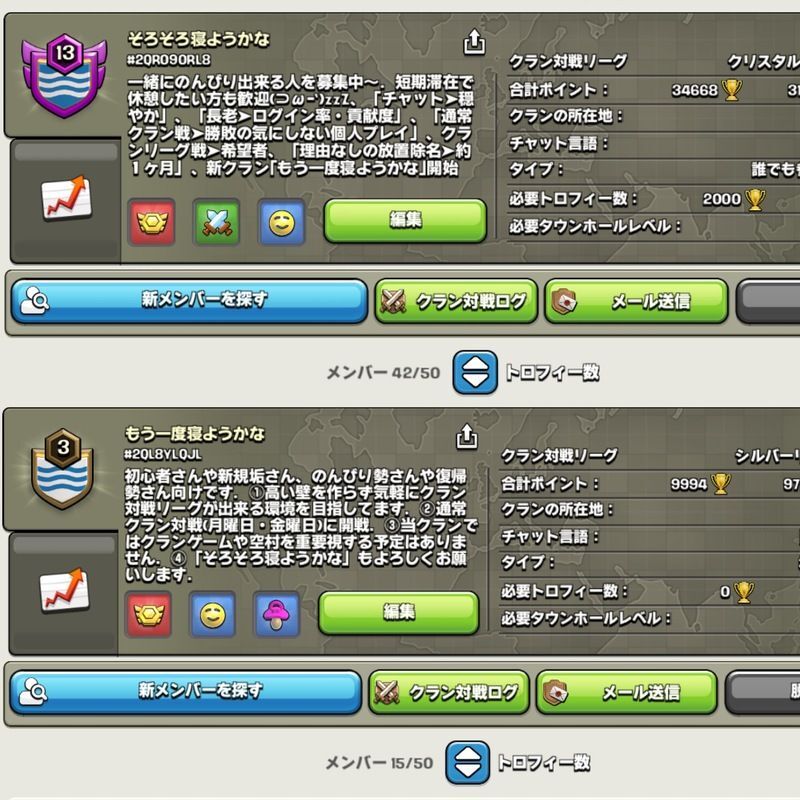
Task: Select the red trophy label in upper clan
Action: coord(152,222)
